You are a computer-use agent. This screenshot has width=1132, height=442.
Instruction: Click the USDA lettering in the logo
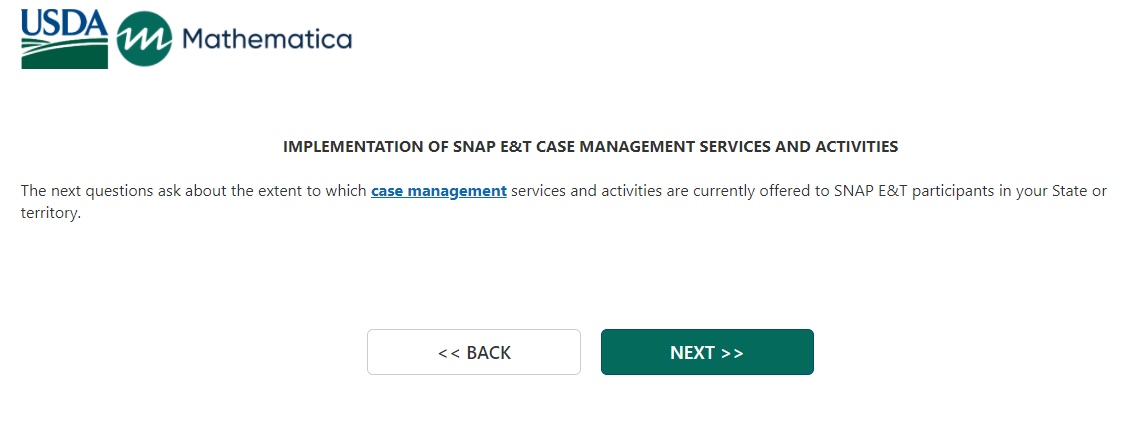64,24
